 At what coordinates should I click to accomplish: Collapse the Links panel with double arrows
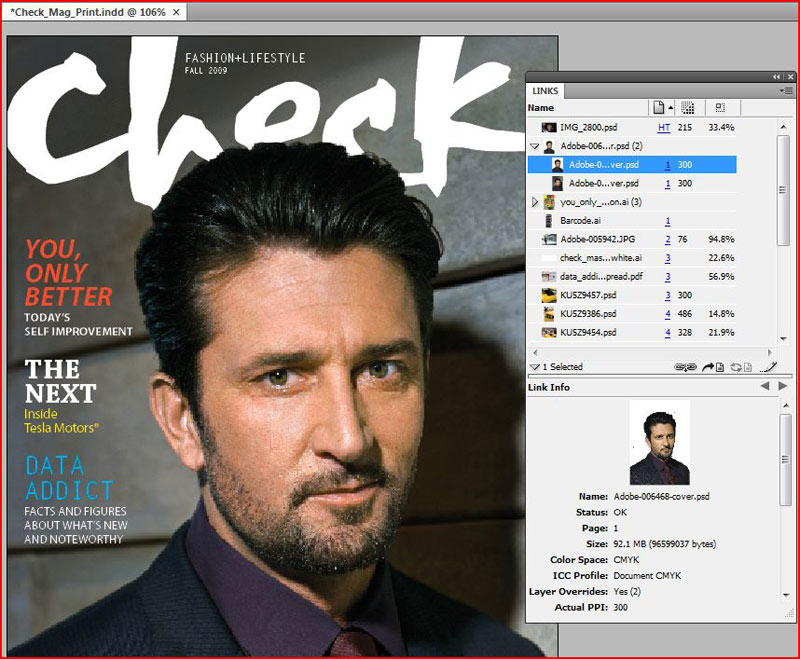[776, 77]
